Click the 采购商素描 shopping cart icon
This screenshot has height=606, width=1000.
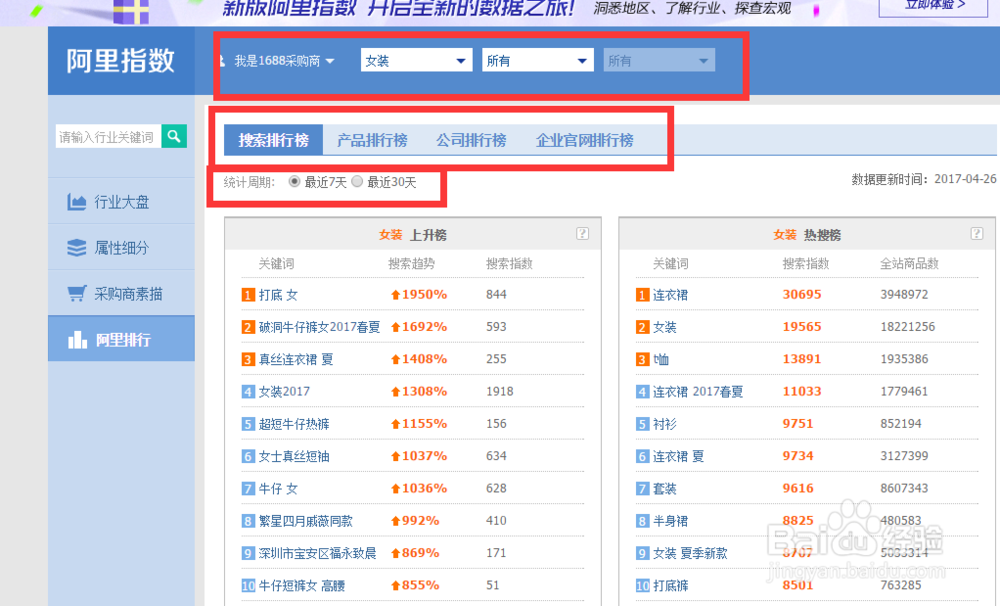(77, 293)
